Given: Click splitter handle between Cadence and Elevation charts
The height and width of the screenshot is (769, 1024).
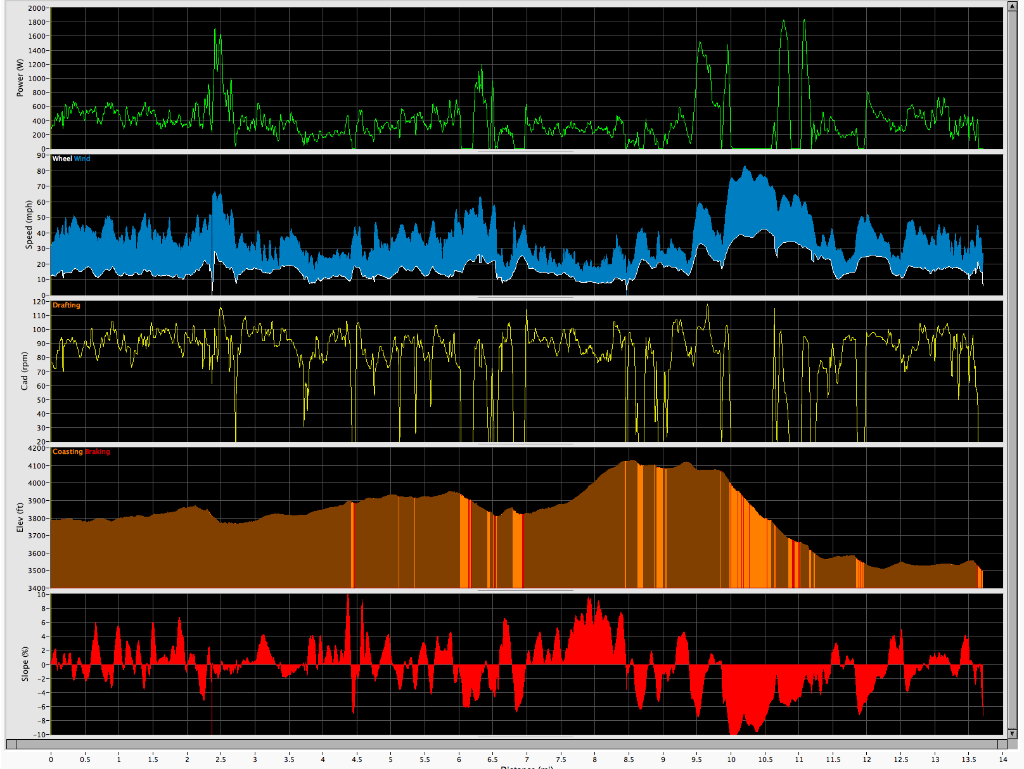Looking at the screenshot, I should coord(526,443).
